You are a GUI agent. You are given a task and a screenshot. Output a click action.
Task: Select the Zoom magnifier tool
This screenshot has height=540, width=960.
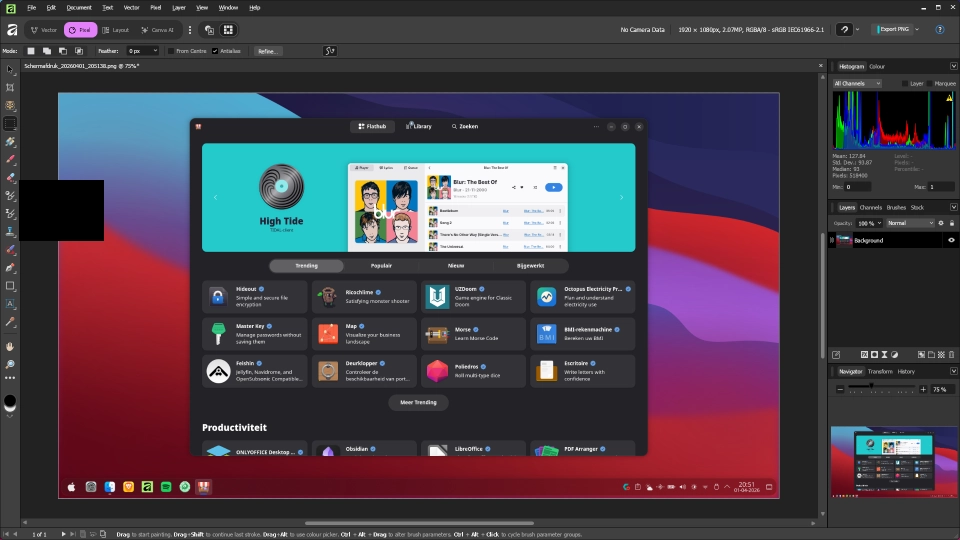tap(10, 365)
